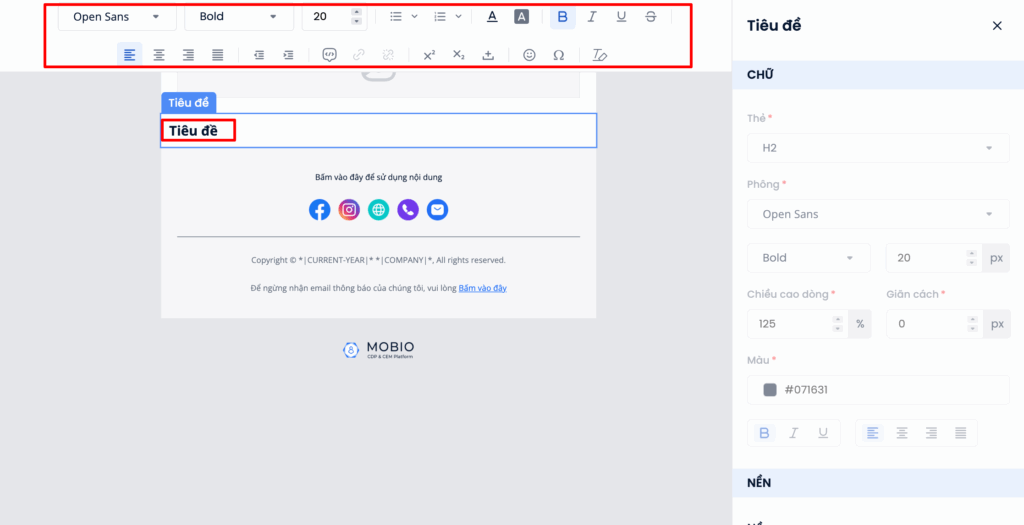Click the clear formatting icon in toolbar
The width and height of the screenshot is (1024, 525).
pyautogui.click(x=599, y=55)
